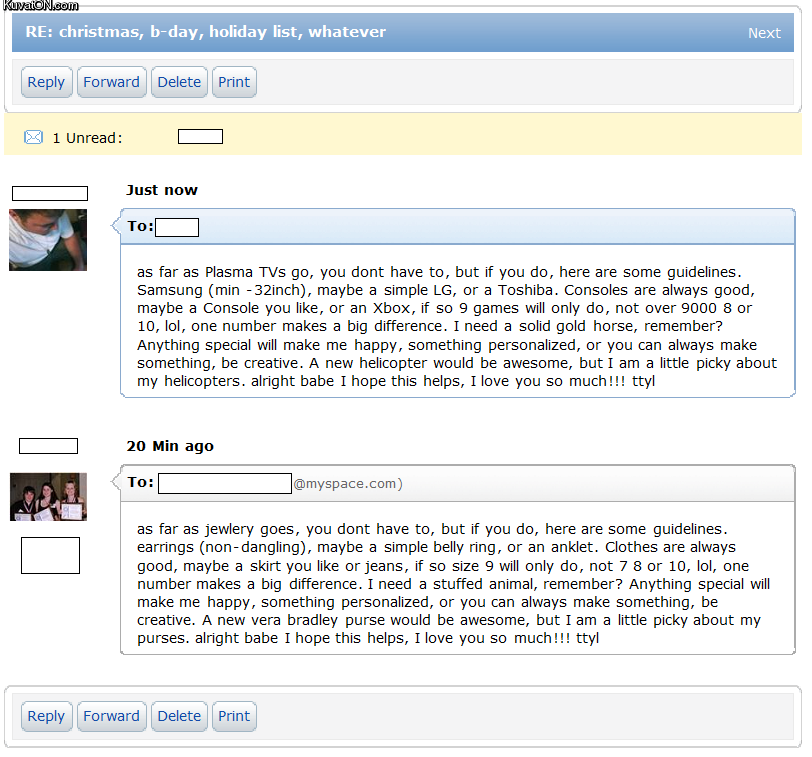
Task: Open the group photo of the 20 Min ago sender
Action: tap(48, 497)
